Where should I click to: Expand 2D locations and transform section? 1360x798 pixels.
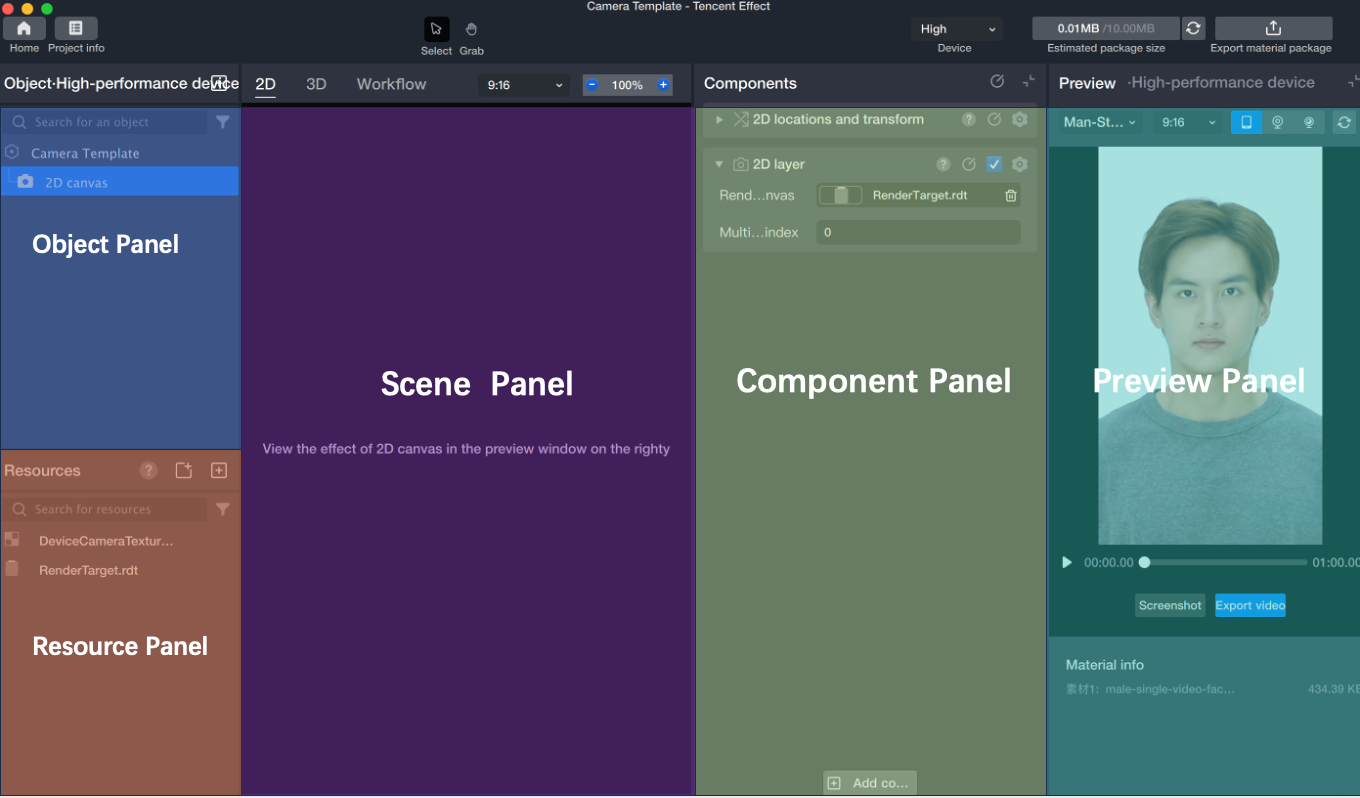point(719,120)
